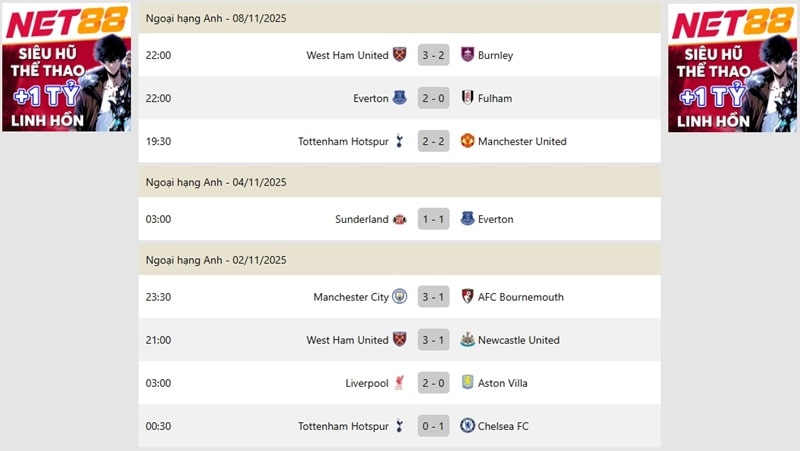The height and width of the screenshot is (451, 800).
Task: Open the Sunderland vs Everton 1 - 1 score
Action: tap(433, 219)
